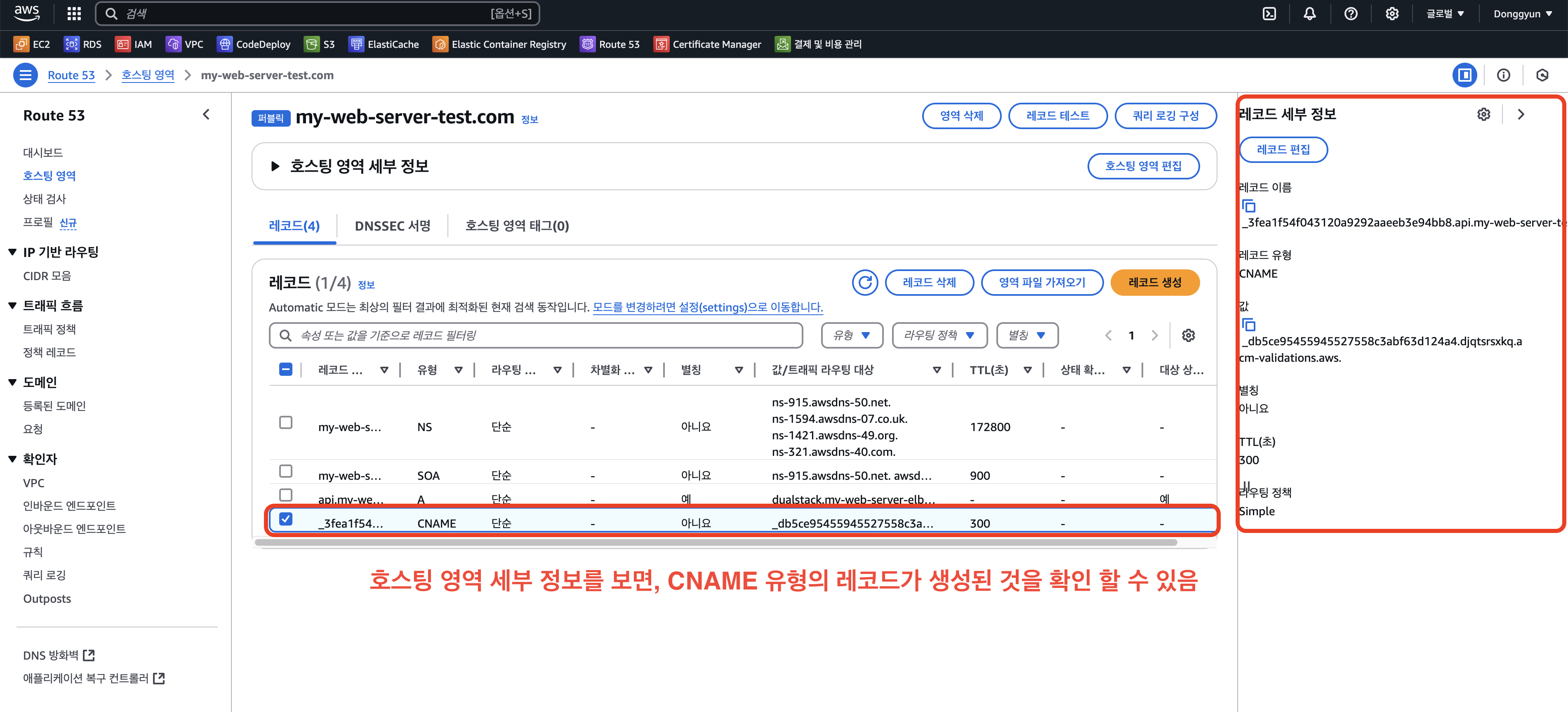Viewport: 1568px width, 712px height.
Task: Expand 호스팅 영역 세부 정보 section
Action: coord(275,166)
